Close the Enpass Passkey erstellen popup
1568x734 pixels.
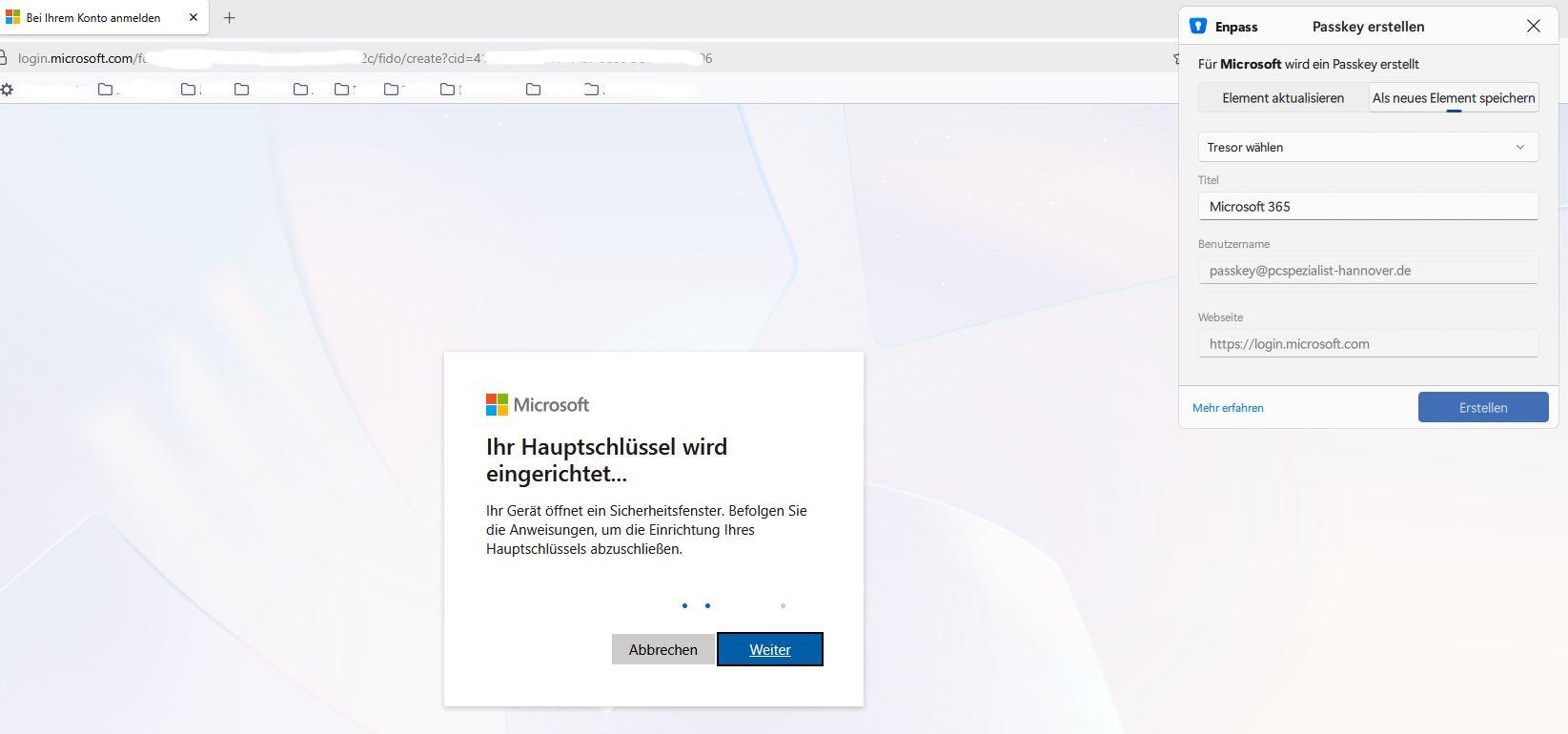1534,26
